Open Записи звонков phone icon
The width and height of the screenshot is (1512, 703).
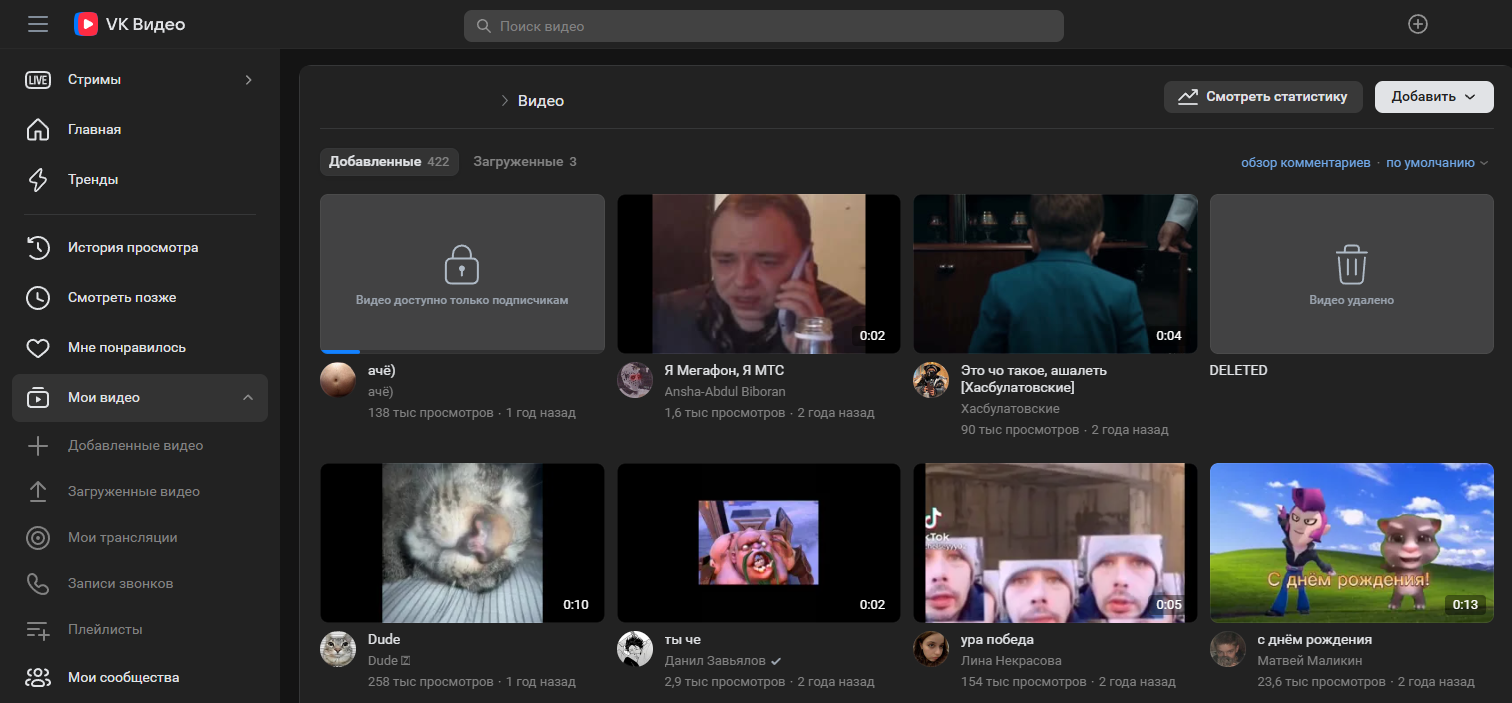click(x=38, y=584)
